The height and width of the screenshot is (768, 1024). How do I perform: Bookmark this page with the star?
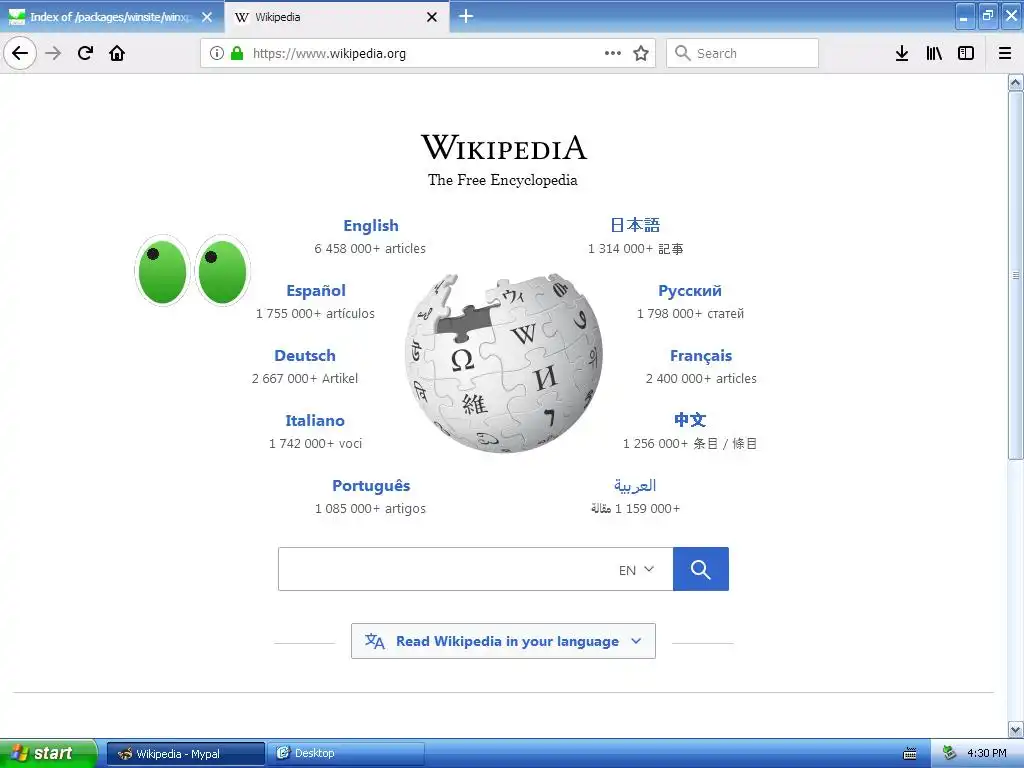pos(641,53)
